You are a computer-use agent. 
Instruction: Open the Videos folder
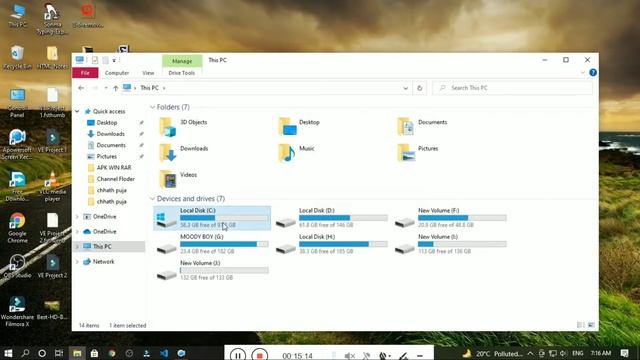[x=178, y=179]
